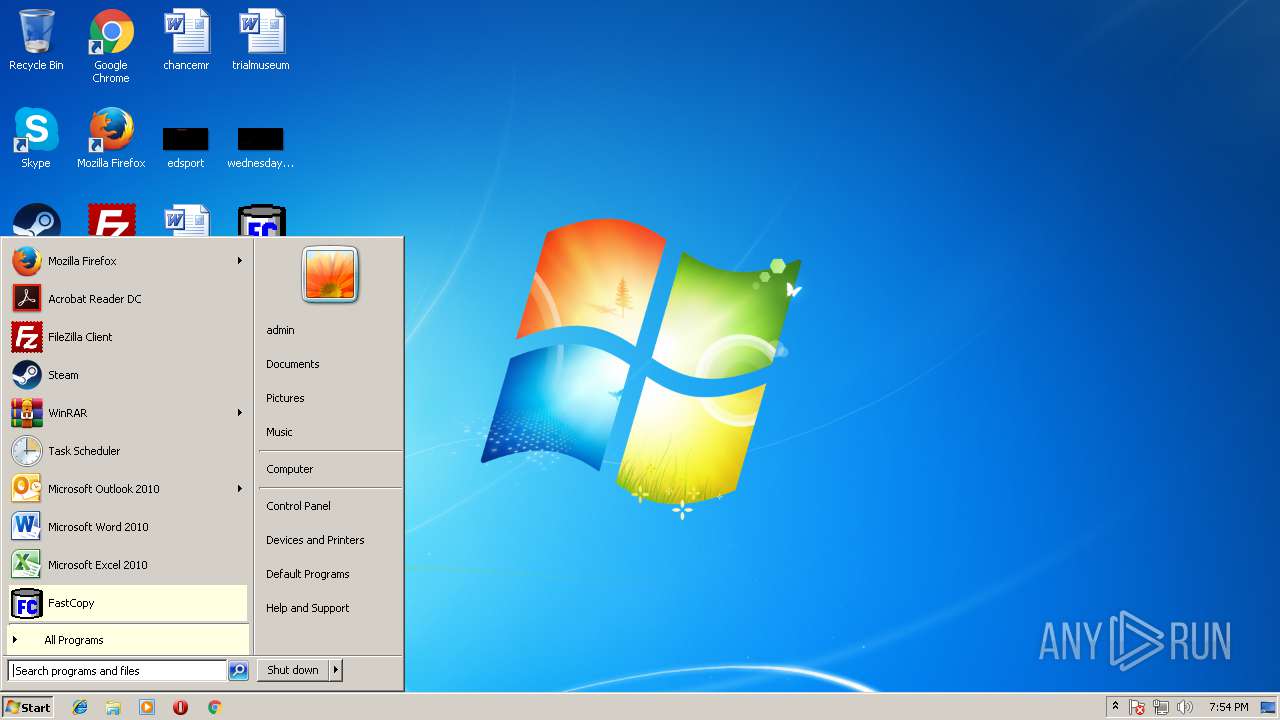
Task: Launch Microsoft Excel 2010 from Start menu
Action: [127, 565]
